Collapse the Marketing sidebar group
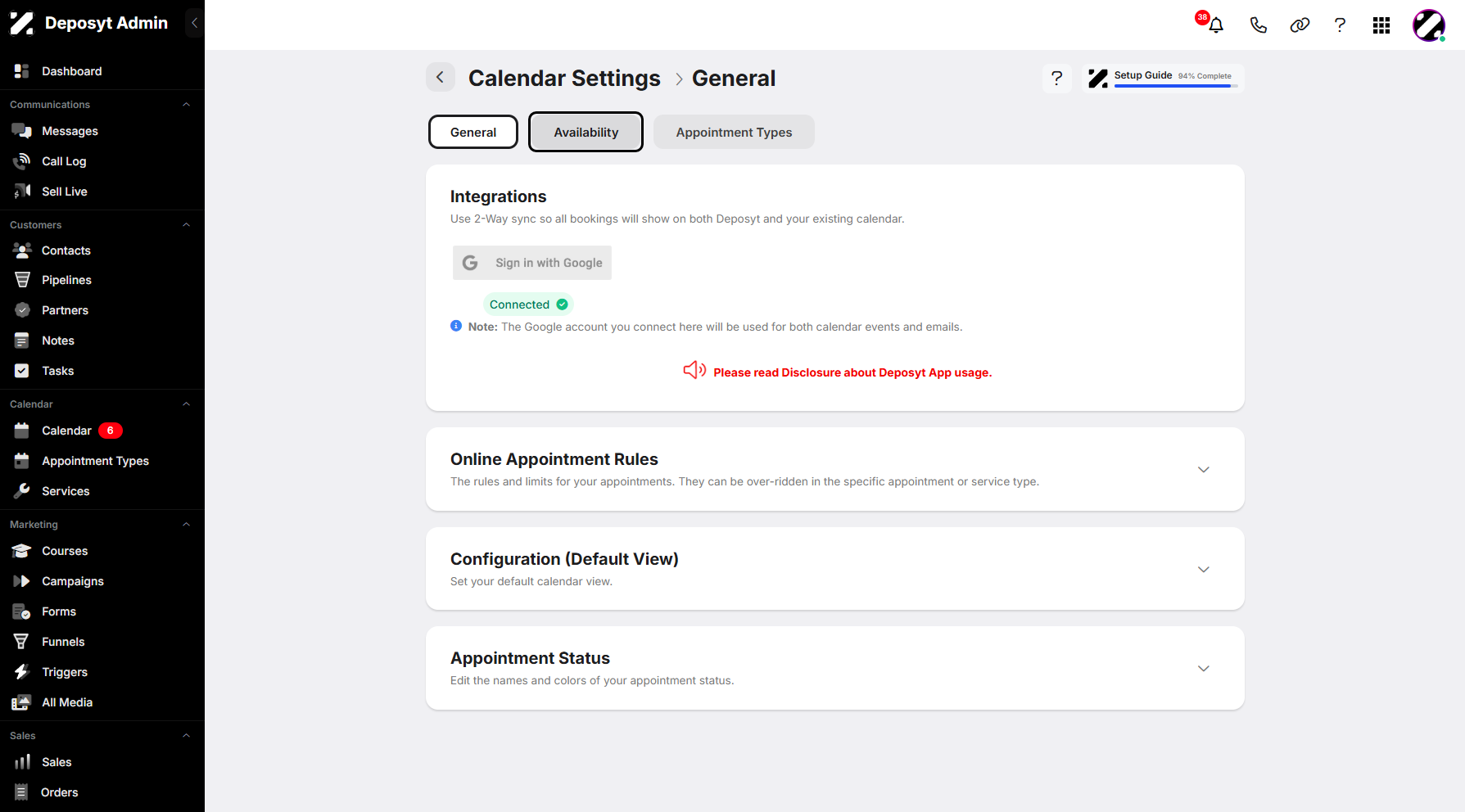Screen dimensions: 1465x812 186,525
